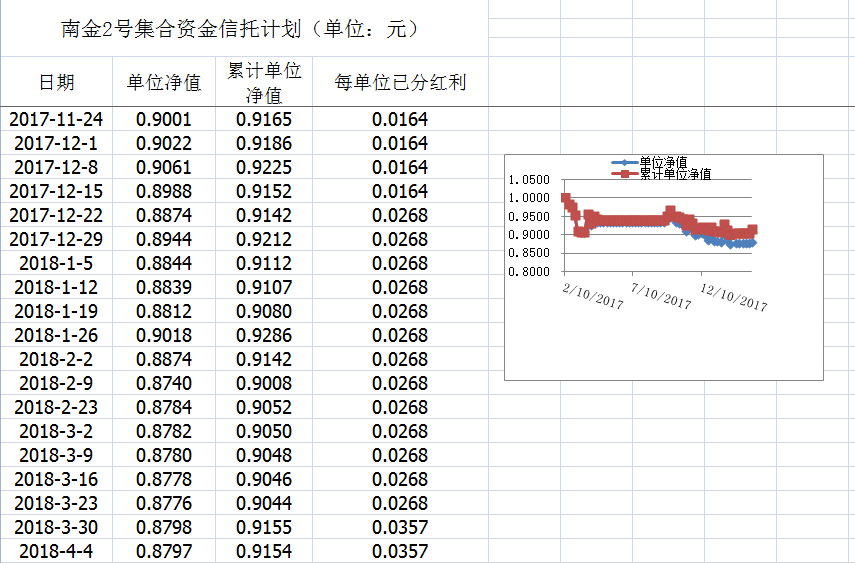The height and width of the screenshot is (563, 855).
Task: Click the 1.0500 label on chart axis
Action: point(528,180)
